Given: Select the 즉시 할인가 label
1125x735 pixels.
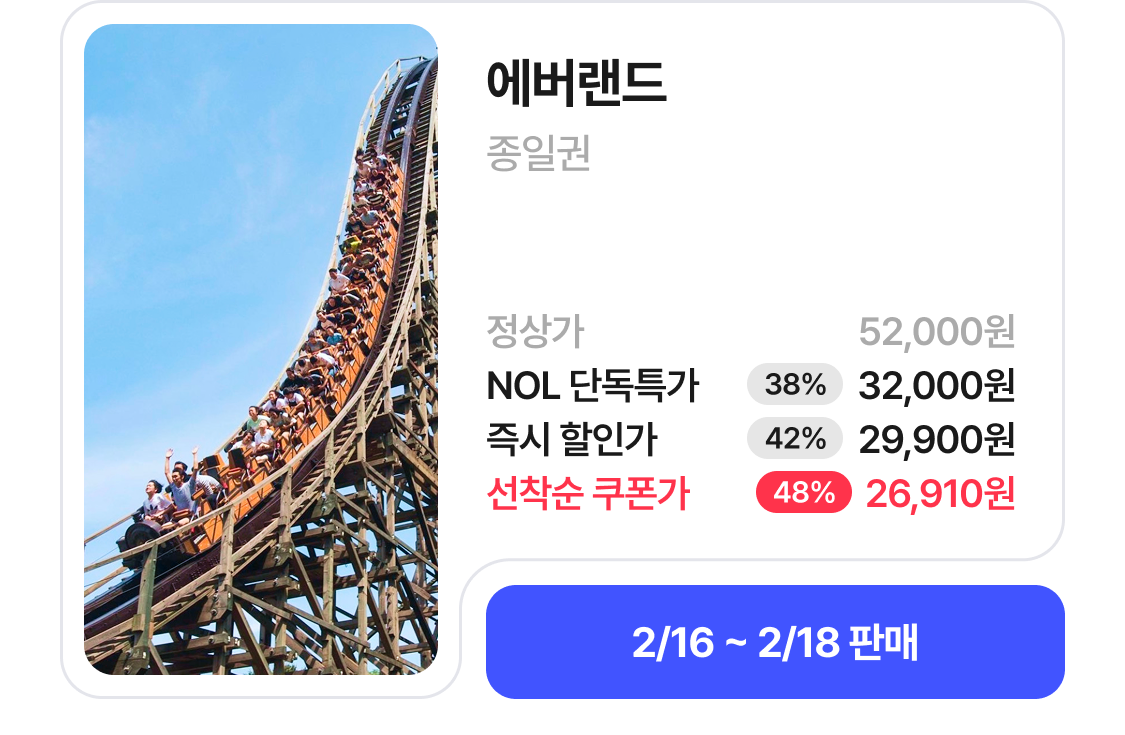Looking at the screenshot, I should pos(572,439).
